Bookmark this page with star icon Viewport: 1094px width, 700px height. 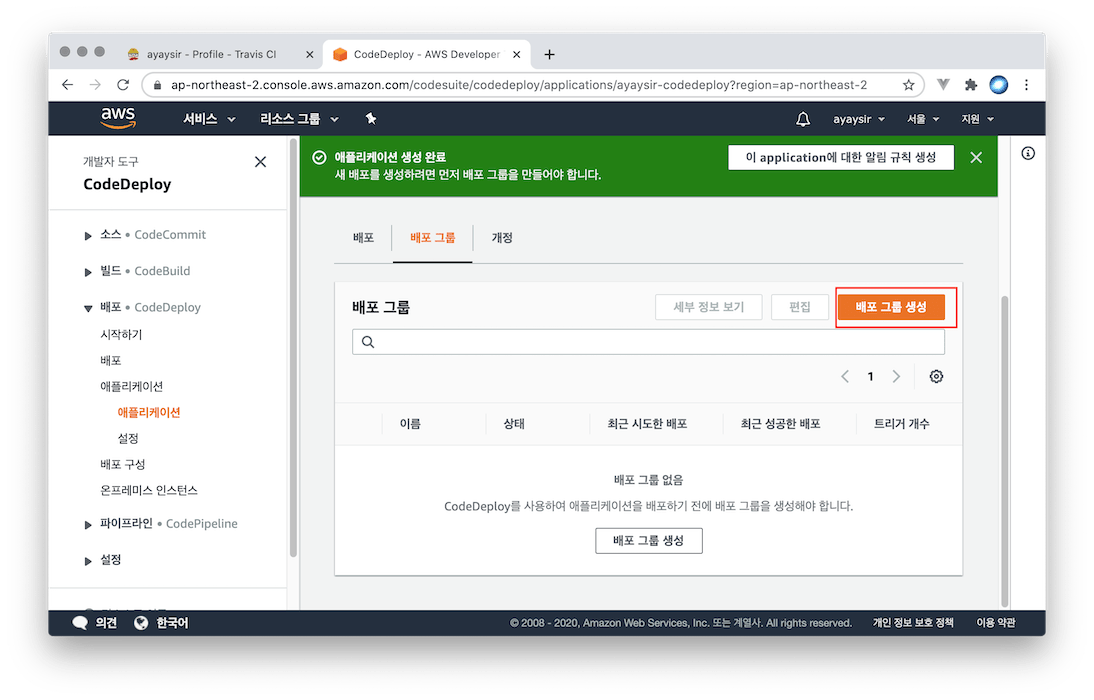point(908,85)
